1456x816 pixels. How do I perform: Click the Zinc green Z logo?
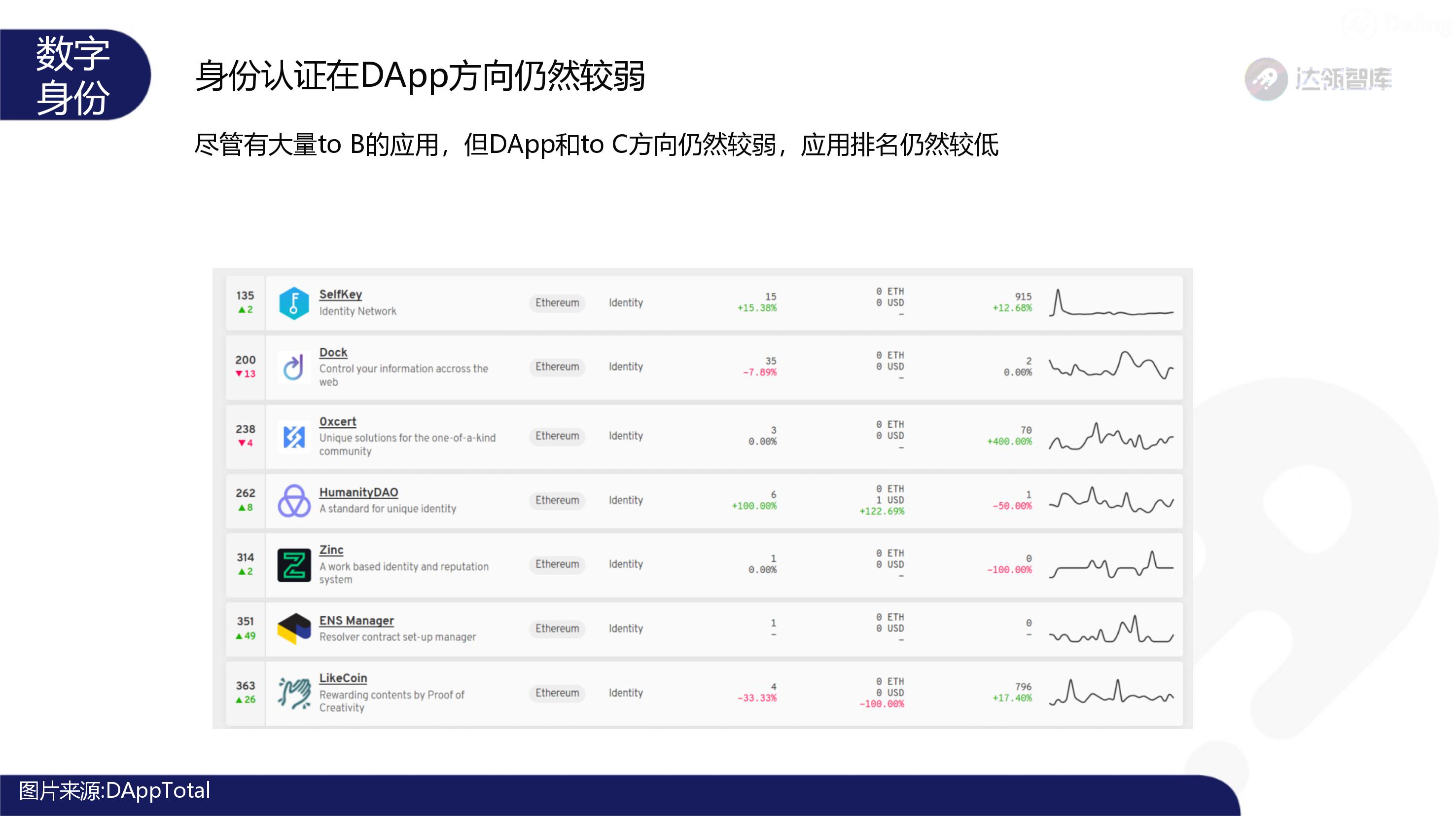pos(294,565)
